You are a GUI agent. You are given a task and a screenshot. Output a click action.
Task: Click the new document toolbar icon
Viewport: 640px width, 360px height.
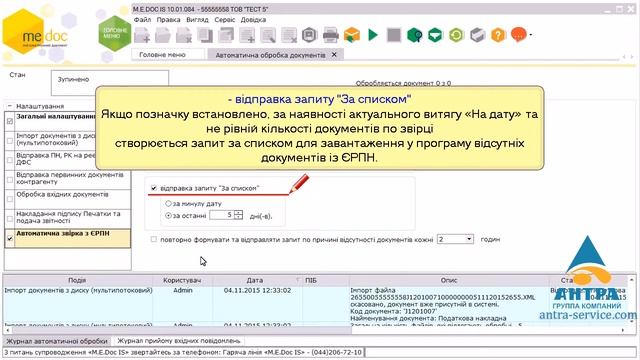pyautogui.click(x=142, y=35)
